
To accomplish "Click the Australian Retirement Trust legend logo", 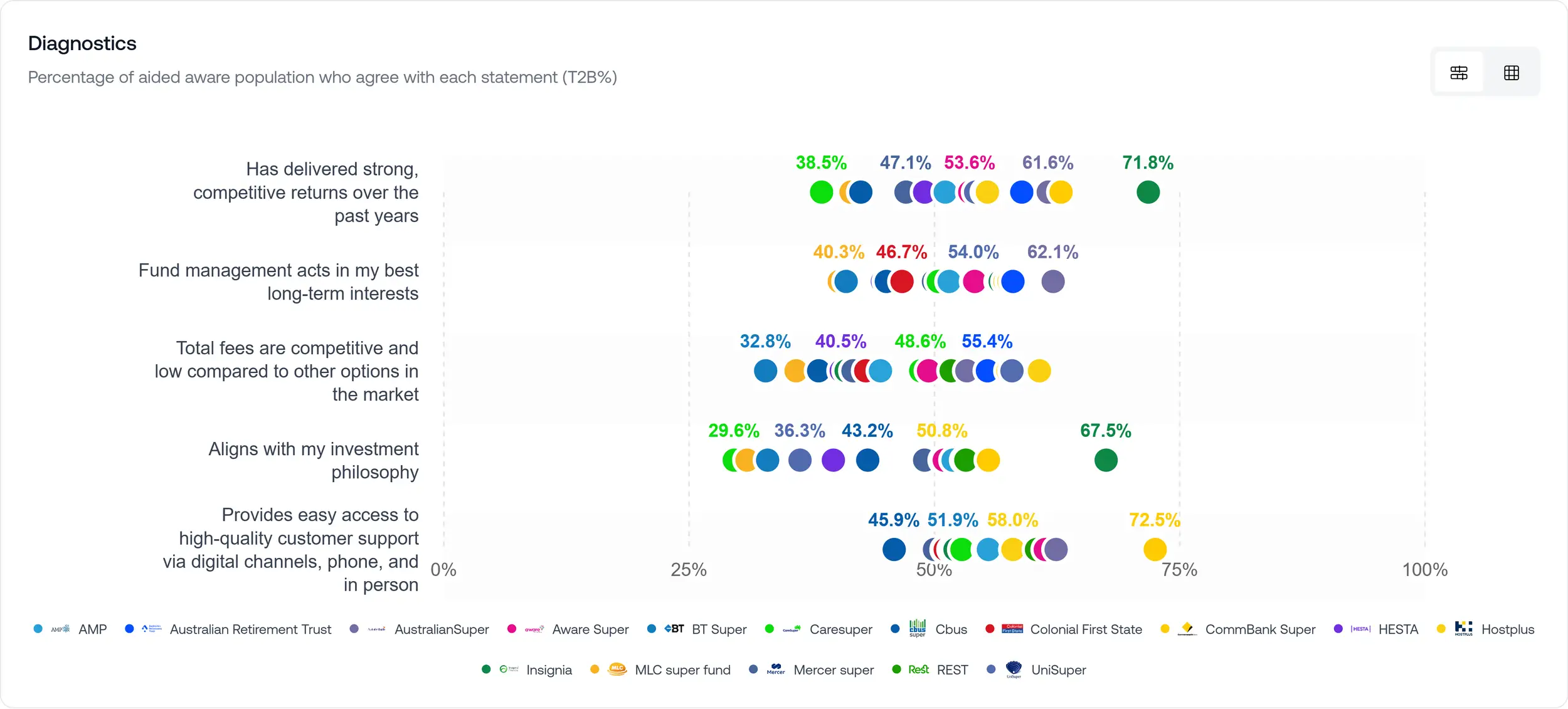I will pyautogui.click(x=152, y=629).
